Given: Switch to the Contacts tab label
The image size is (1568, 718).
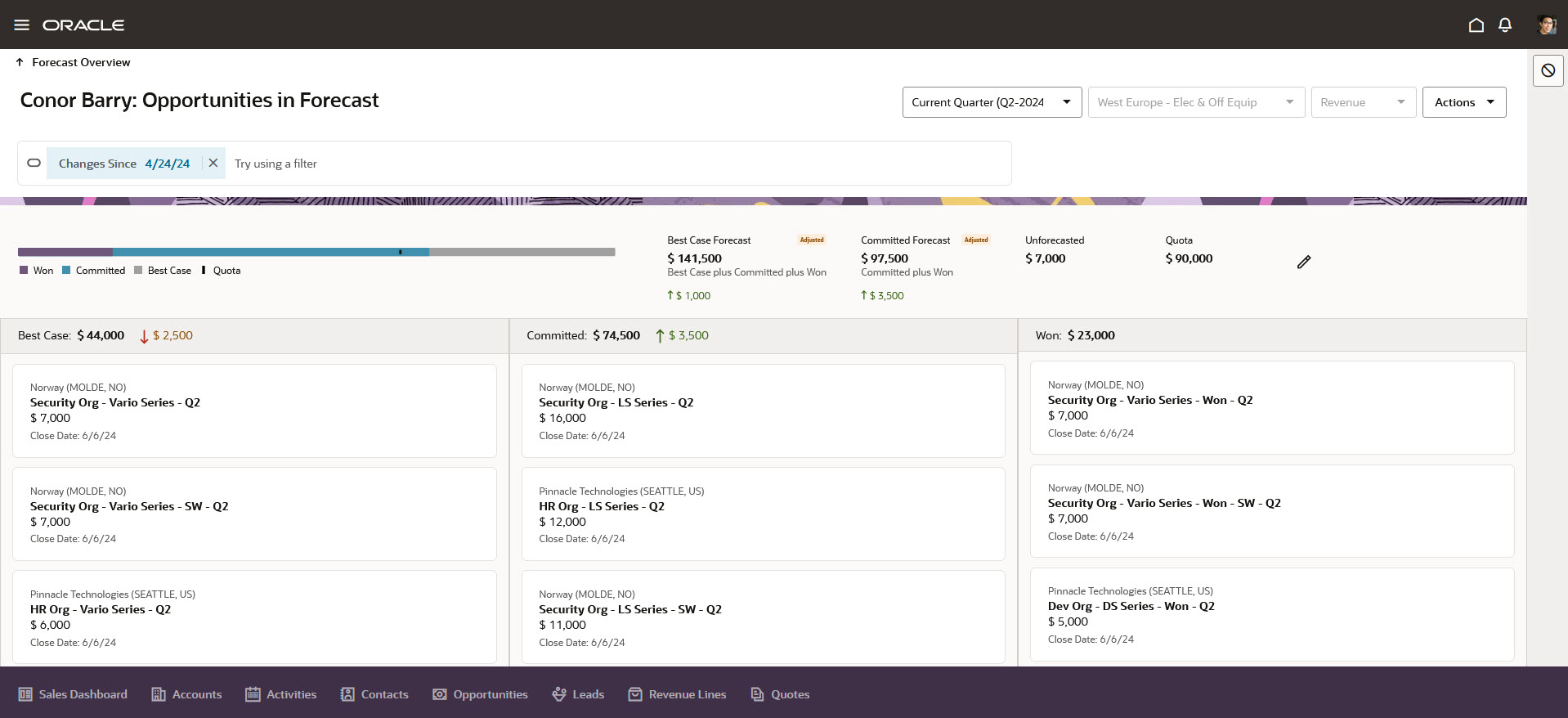Looking at the screenshot, I should 385,694.
